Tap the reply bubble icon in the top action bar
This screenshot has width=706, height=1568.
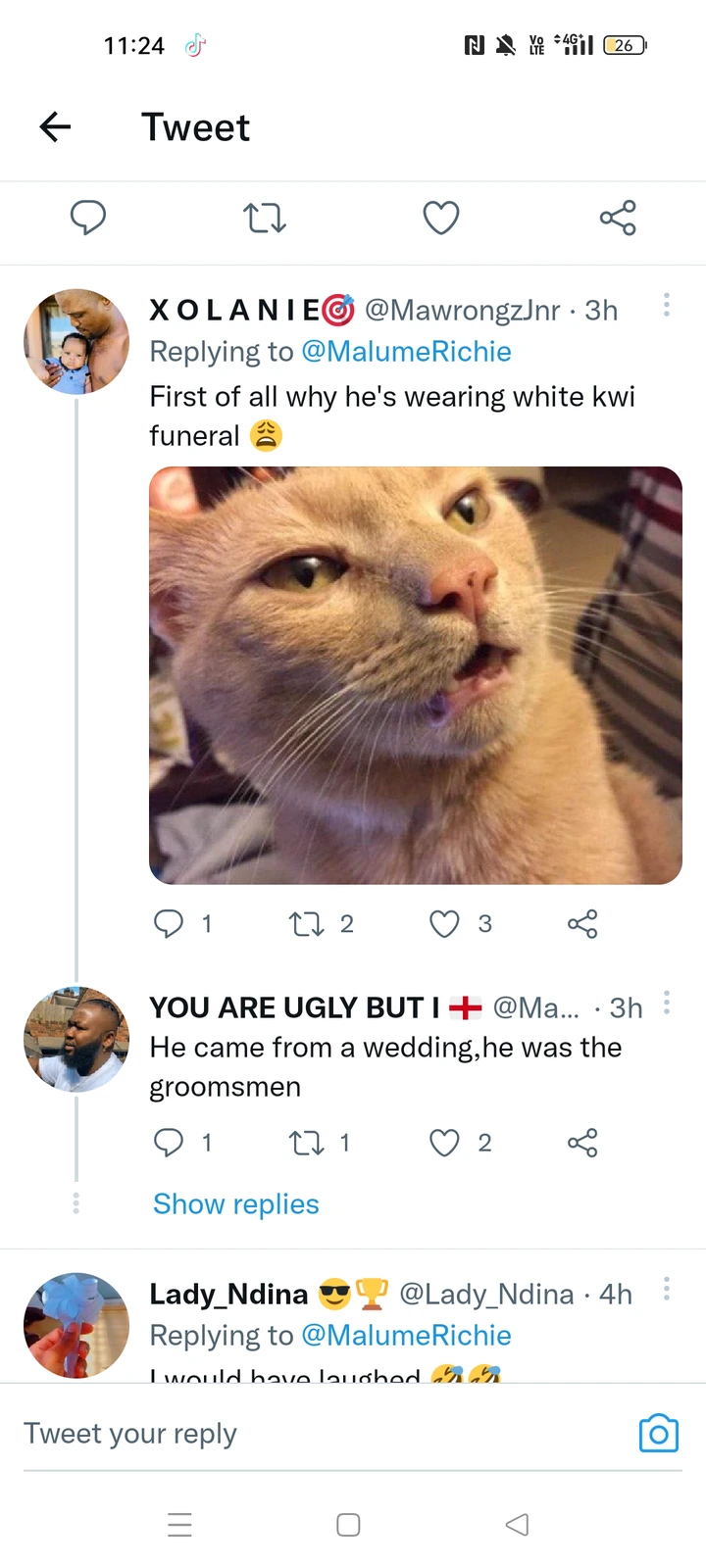(x=88, y=217)
